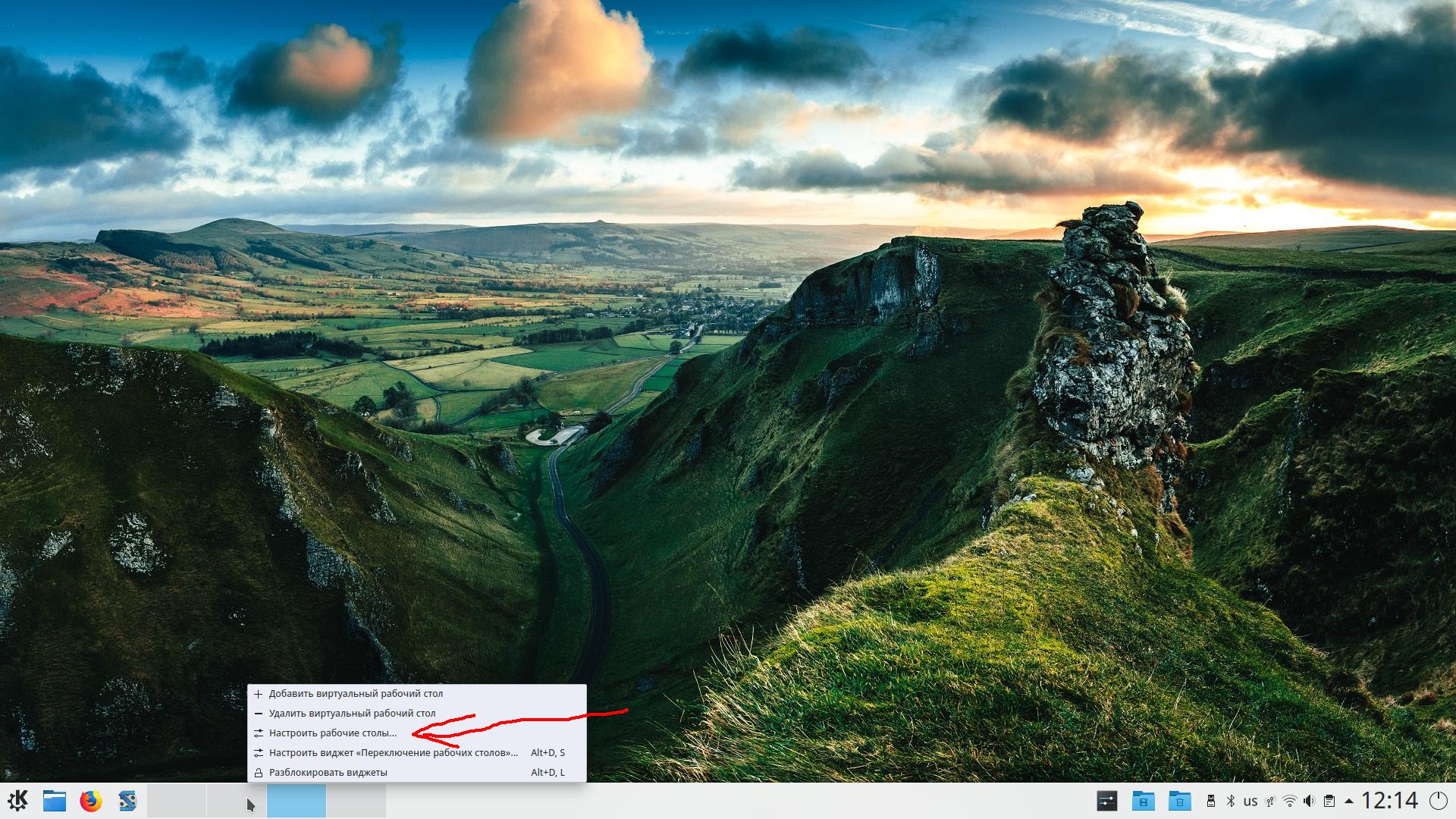Select 'Добавить виртуальный рабочий стол'
This screenshot has height=819, width=1456.
pyautogui.click(x=356, y=694)
